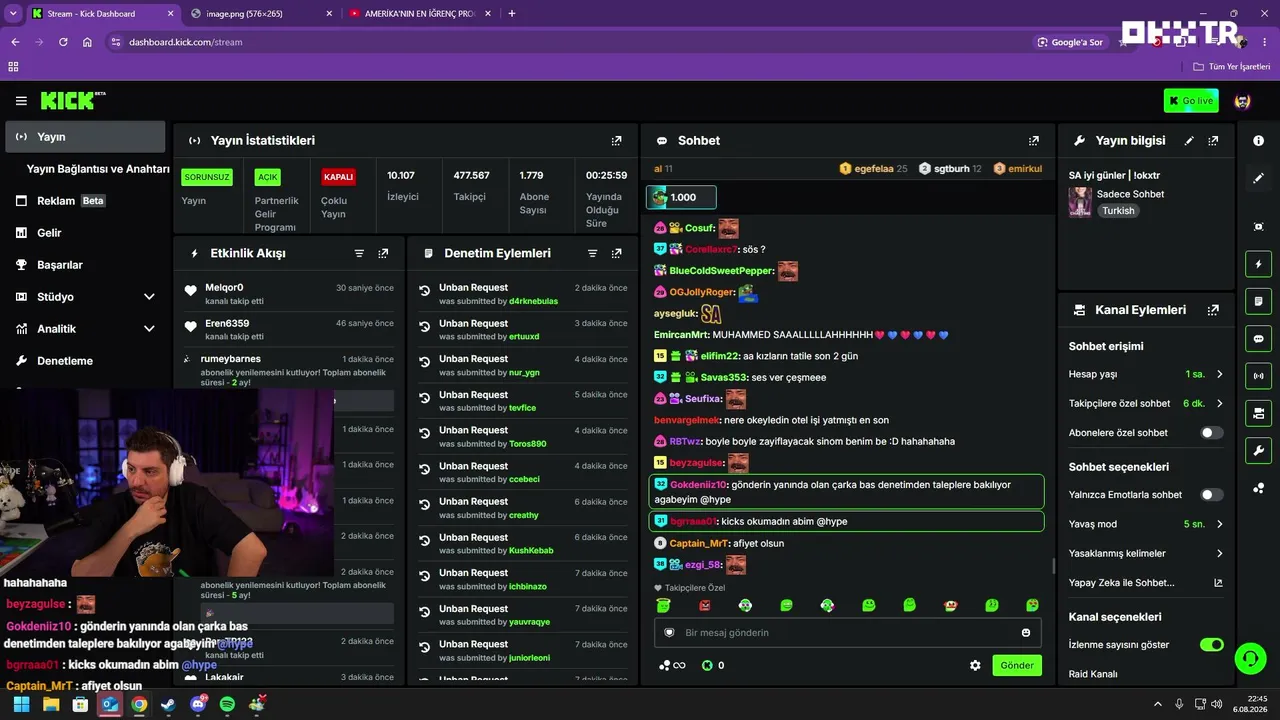Edit stream info with the pencil icon

pos(1189,141)
